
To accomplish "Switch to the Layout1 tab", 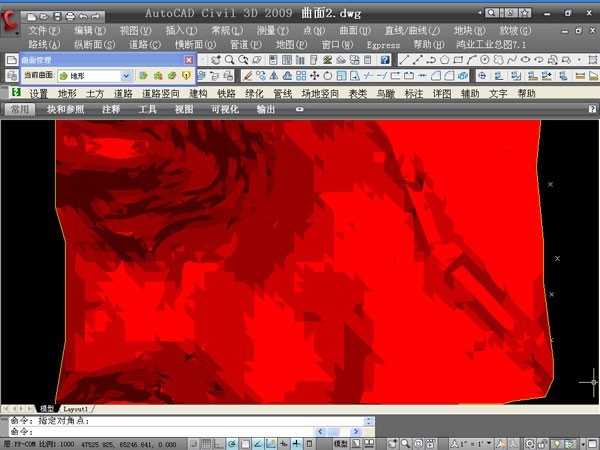I will click(76, 409).
